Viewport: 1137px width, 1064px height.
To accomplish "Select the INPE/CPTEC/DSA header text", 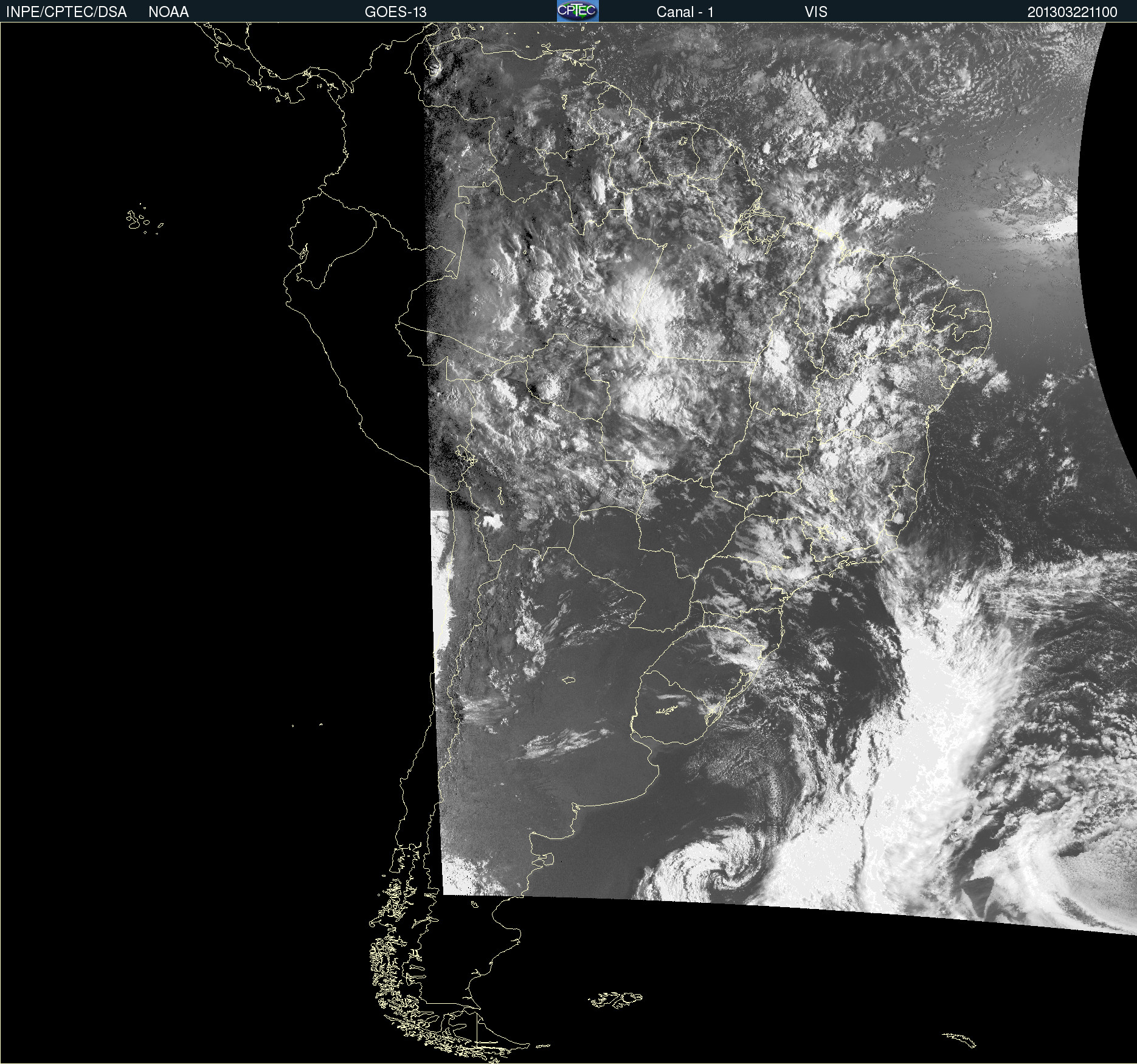I will click(66, 12).
